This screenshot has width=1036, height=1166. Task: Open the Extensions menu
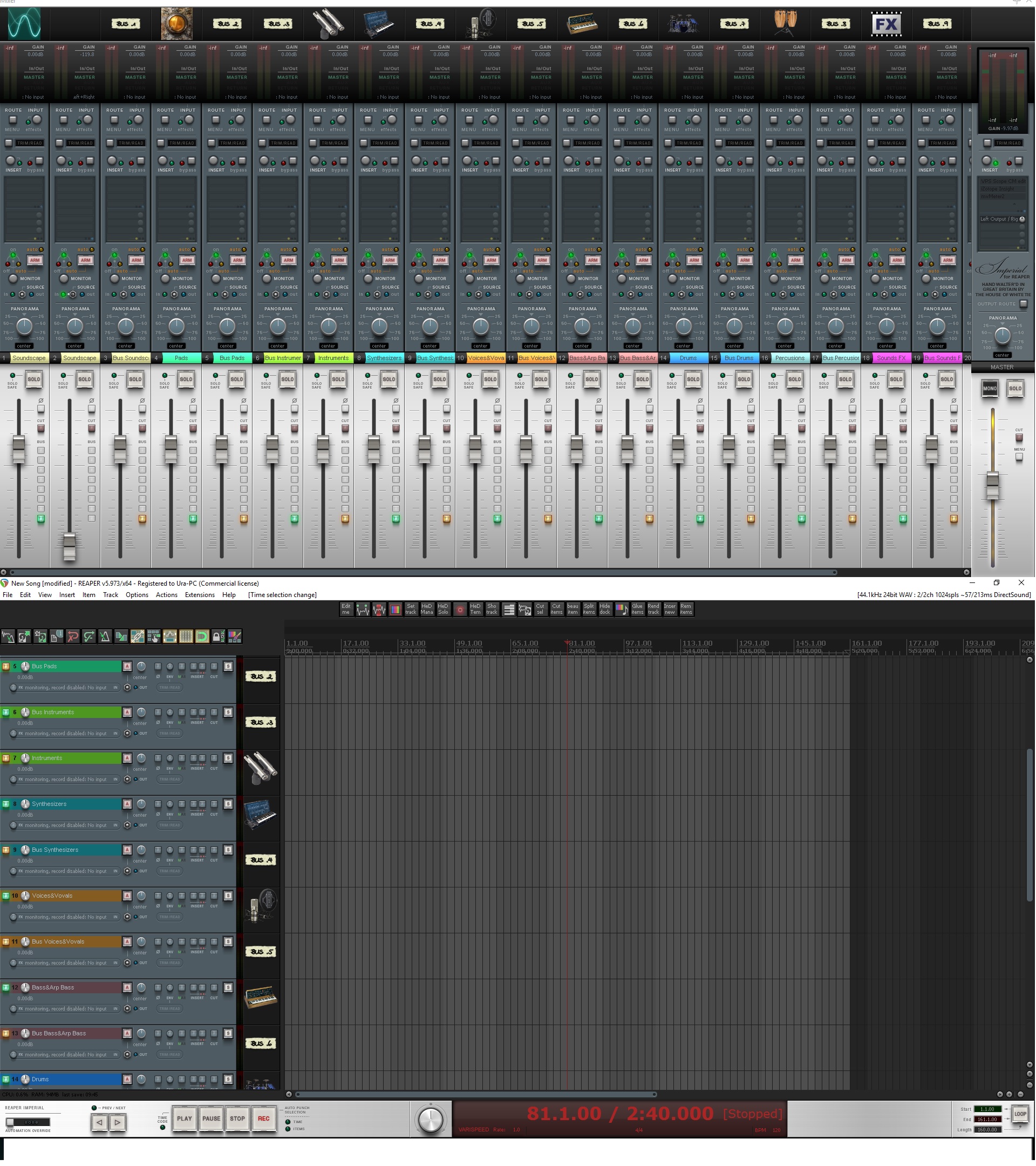tap(200, 595)
